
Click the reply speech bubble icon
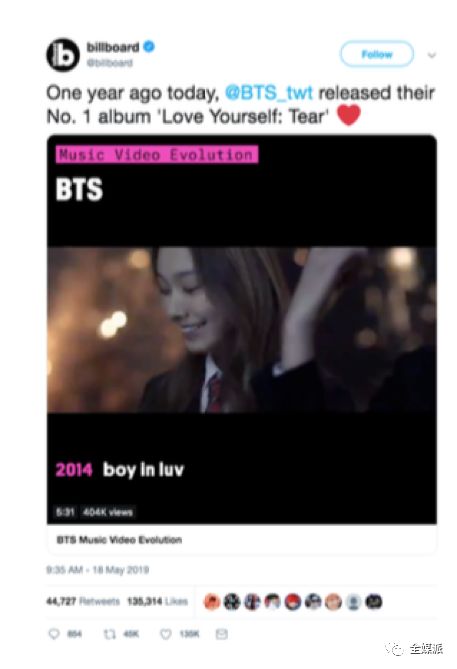(54, 634)
